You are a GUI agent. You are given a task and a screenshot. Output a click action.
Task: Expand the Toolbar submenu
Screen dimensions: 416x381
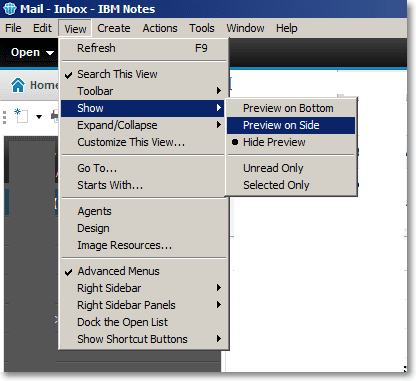tap(144, 91)
